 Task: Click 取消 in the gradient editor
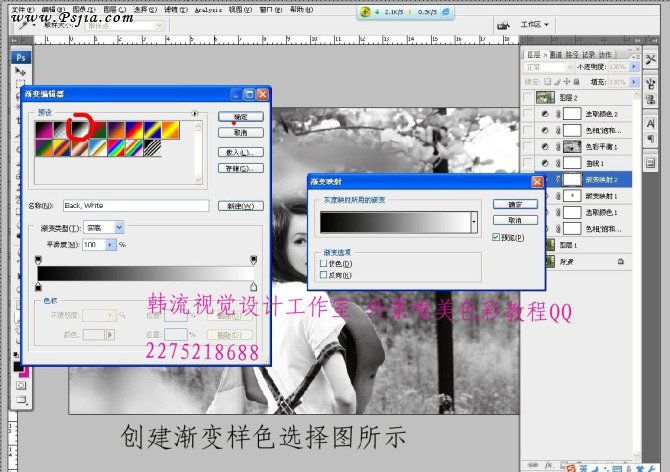[241, 132]
